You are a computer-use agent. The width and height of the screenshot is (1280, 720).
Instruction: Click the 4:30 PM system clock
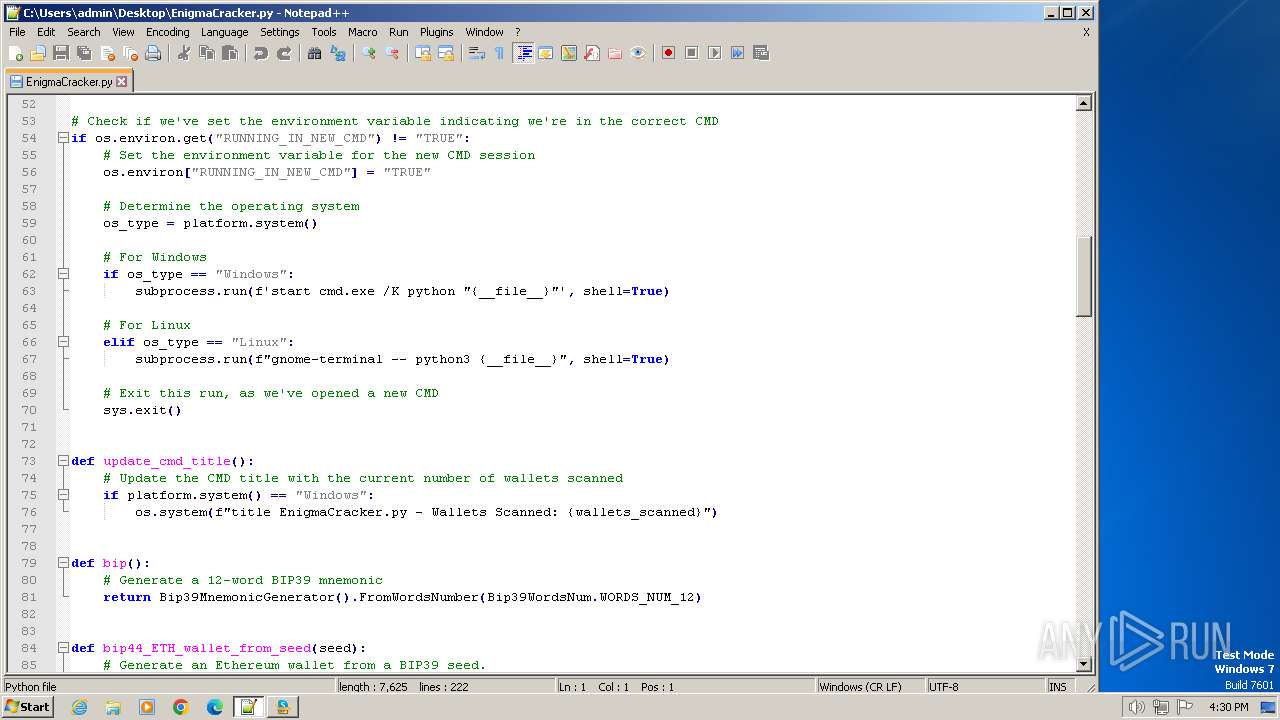click(x=1228, y=707)
